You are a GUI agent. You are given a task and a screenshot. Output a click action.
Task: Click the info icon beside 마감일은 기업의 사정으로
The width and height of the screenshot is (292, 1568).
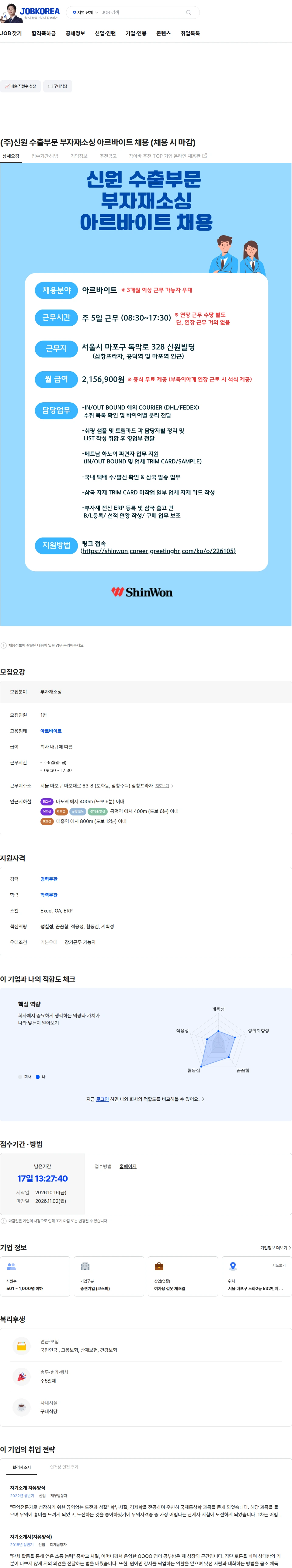4,1221
